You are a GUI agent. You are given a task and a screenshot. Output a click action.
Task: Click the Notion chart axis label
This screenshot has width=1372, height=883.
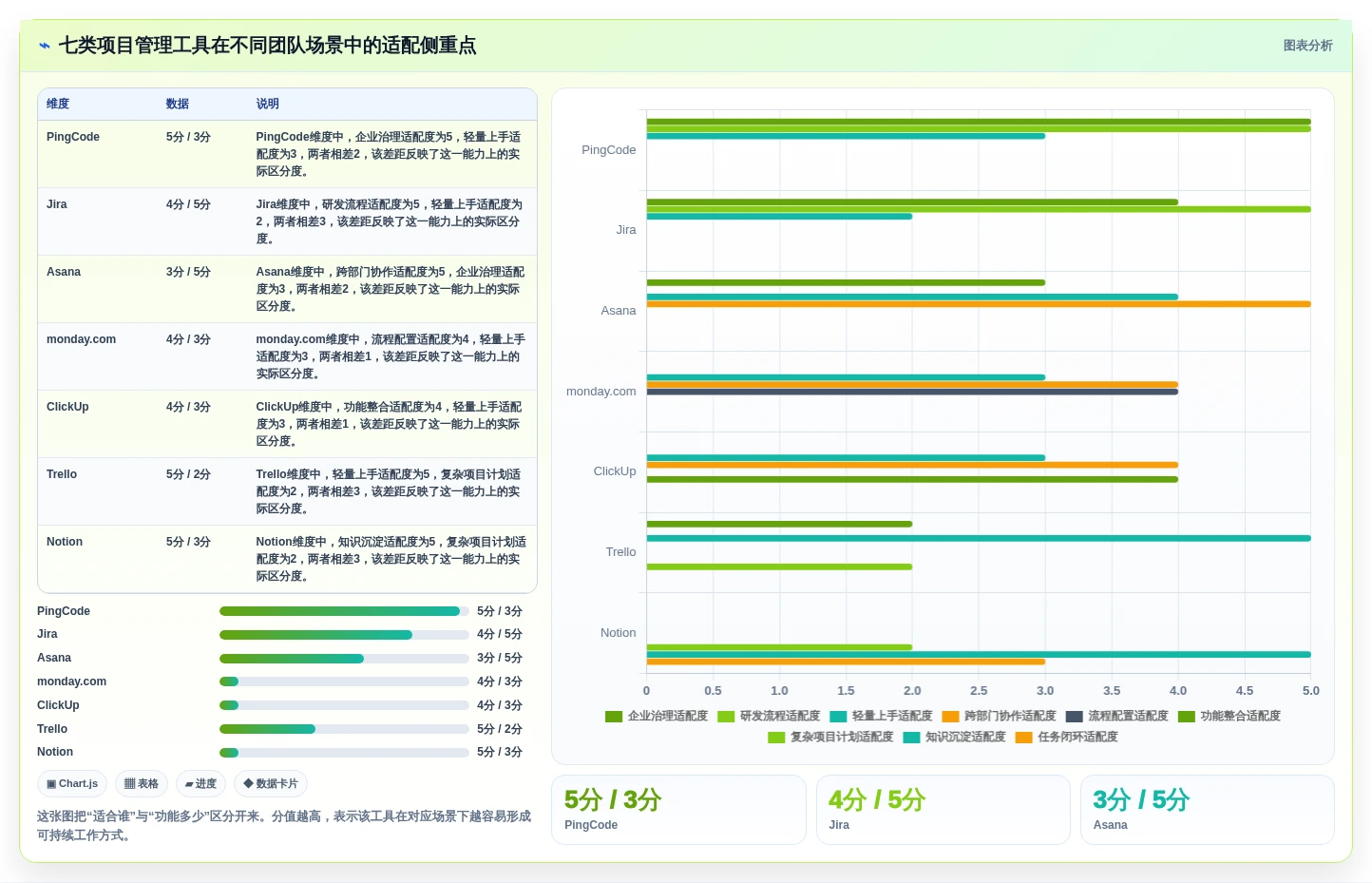pyautogui.click(x=619, y=633)
